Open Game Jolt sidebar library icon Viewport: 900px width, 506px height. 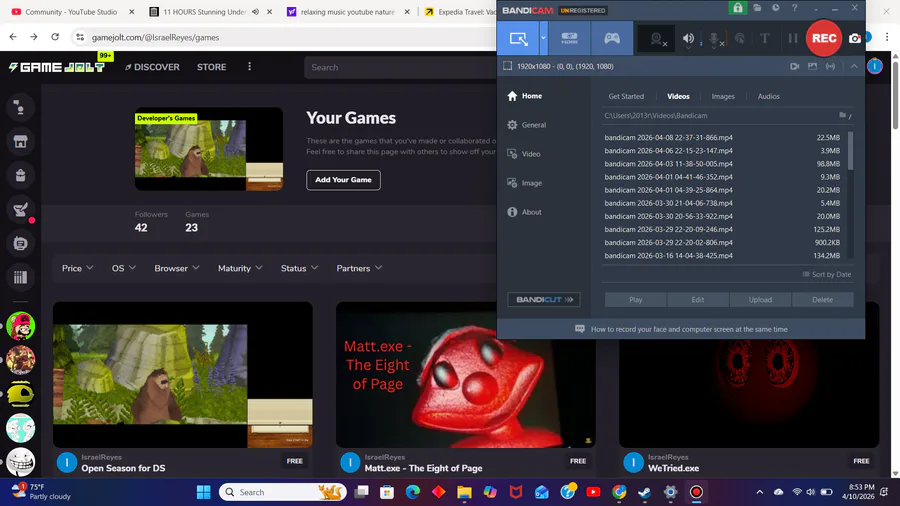tap(21, 278)
